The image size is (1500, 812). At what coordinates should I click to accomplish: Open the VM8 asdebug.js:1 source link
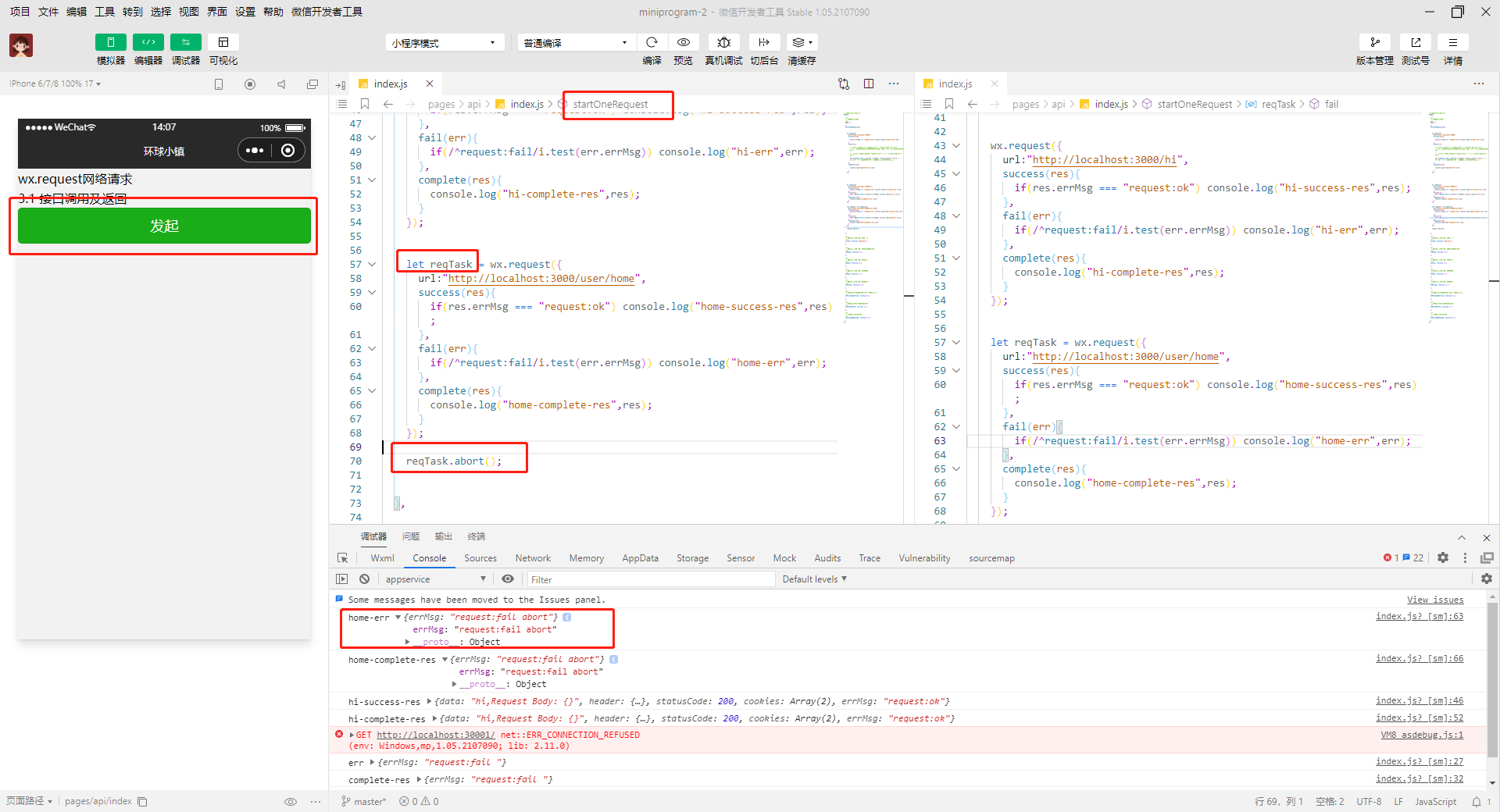1422,735
